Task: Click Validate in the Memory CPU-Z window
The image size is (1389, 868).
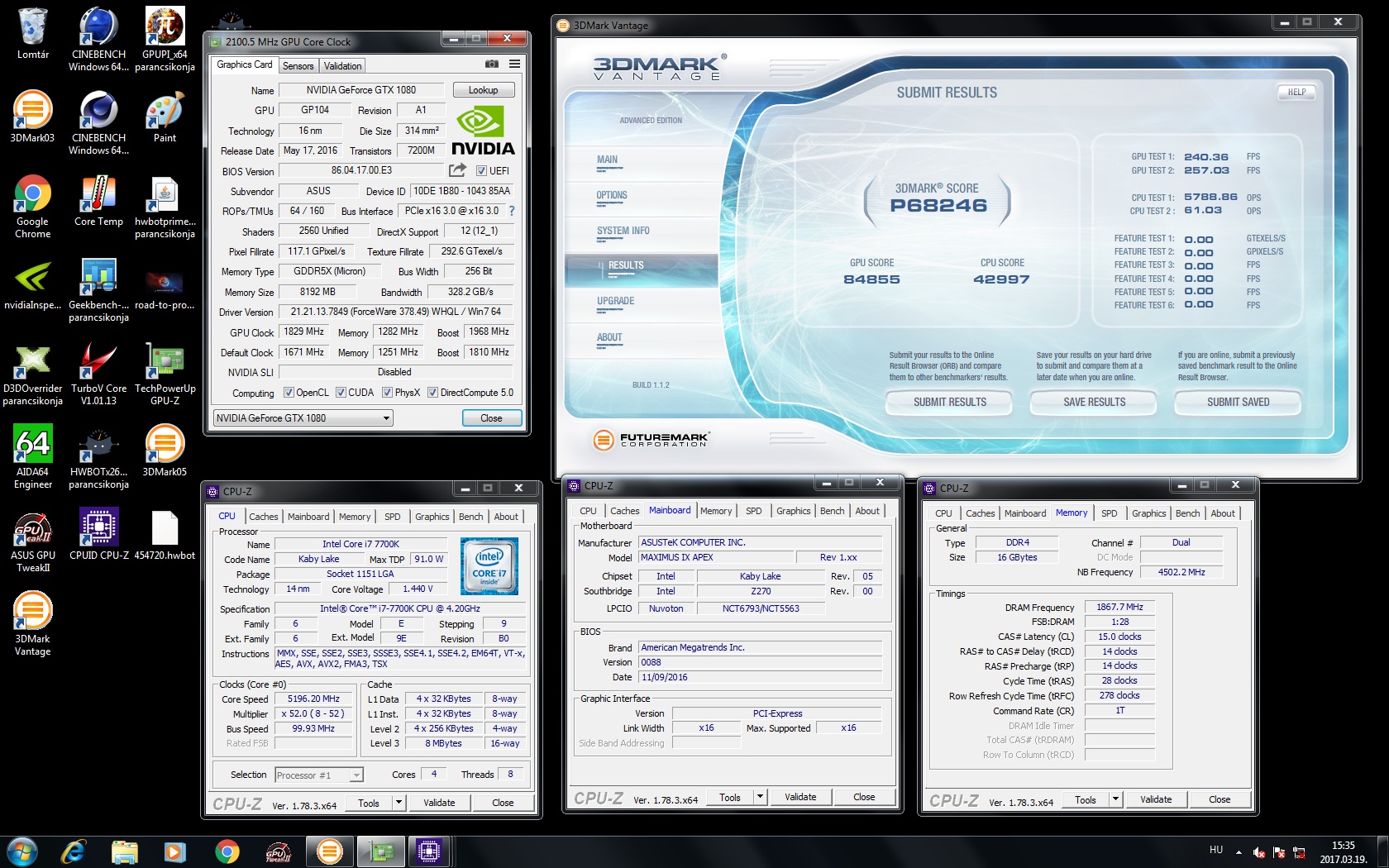Action: click(1156, 799)
